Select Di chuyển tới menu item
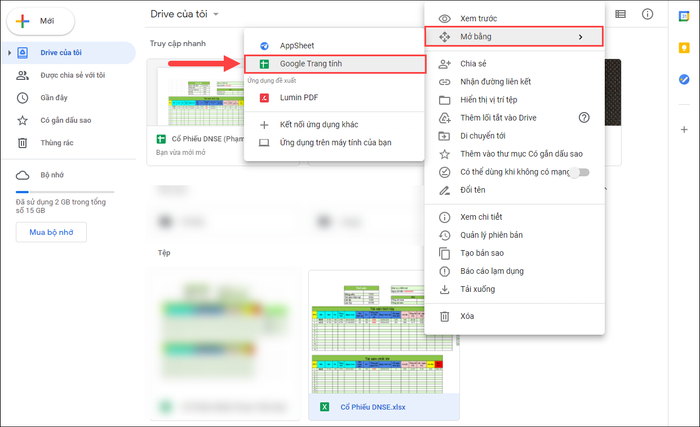Image resolution: width=700 pixels, height=427 pixels. pos(514,136)
